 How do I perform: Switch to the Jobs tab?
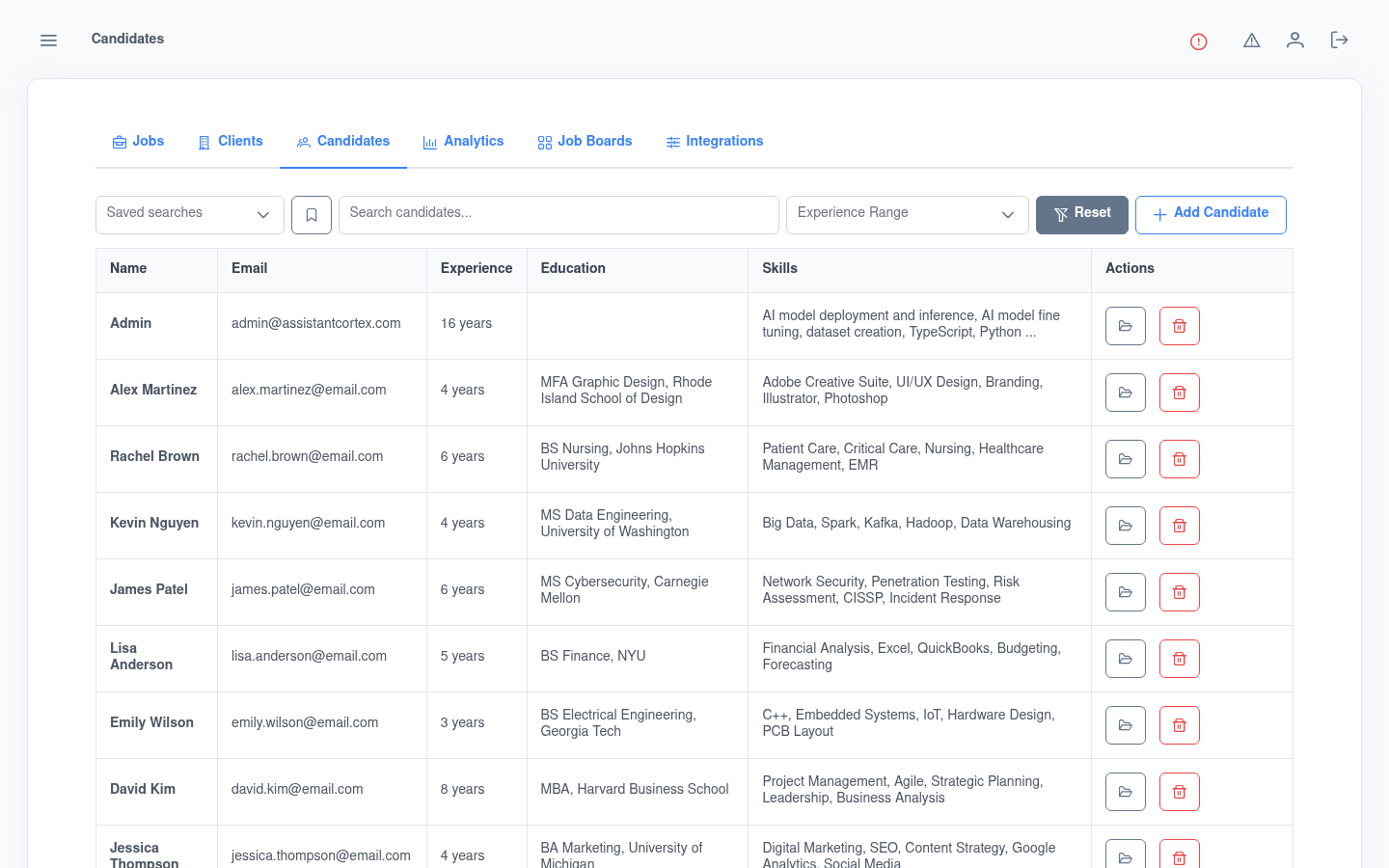click(138, 142)
